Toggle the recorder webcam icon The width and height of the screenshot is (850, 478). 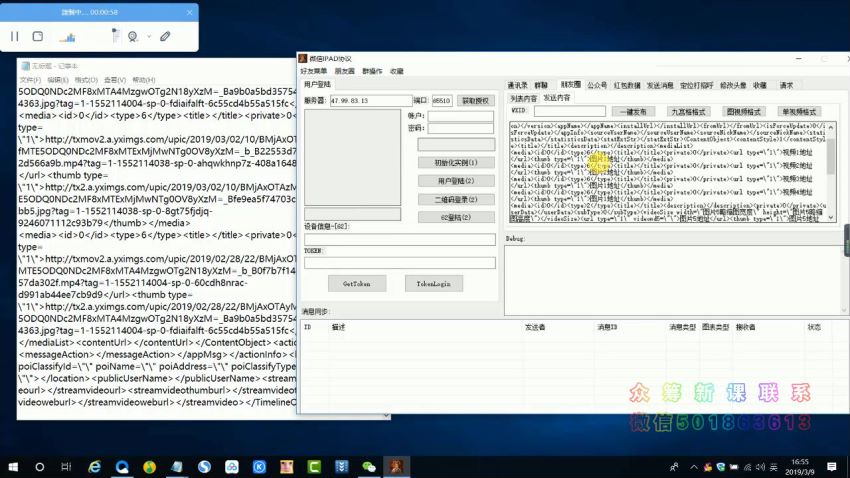coord(133,36)
